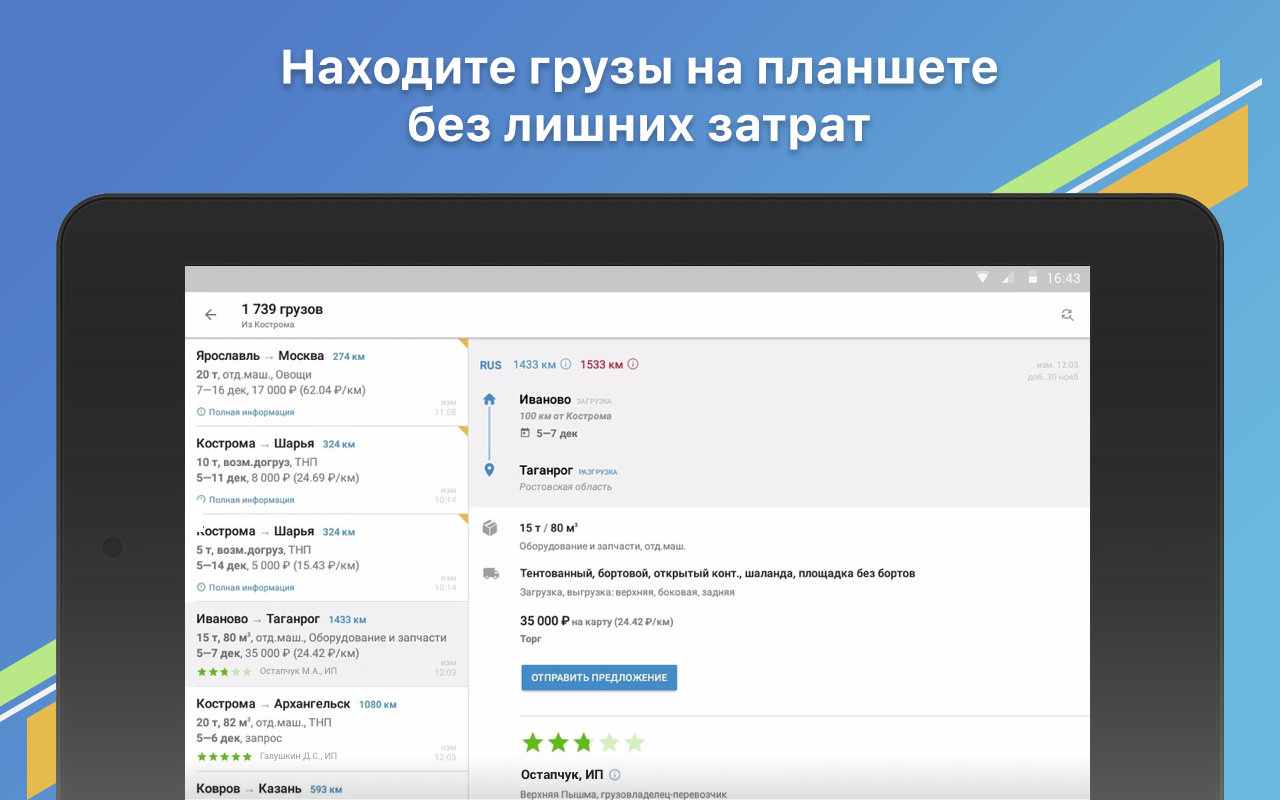
Task: Open Полная информация for Кострома → Шарья 5 т
Action: pos(245,588)
